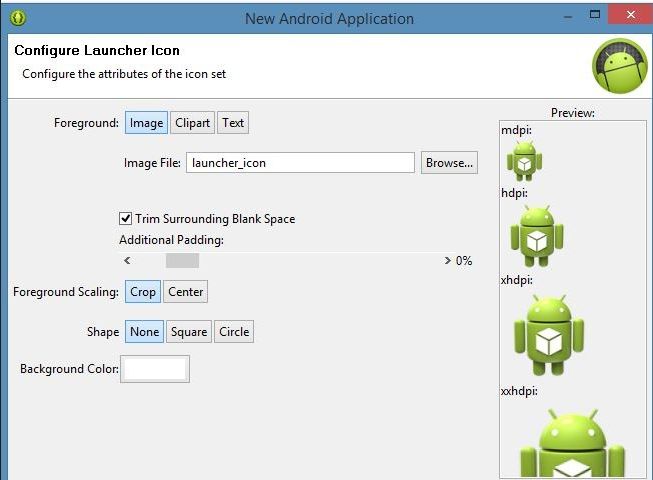
Task: Choose Crop foreground scaling
Action: point(143,292)
